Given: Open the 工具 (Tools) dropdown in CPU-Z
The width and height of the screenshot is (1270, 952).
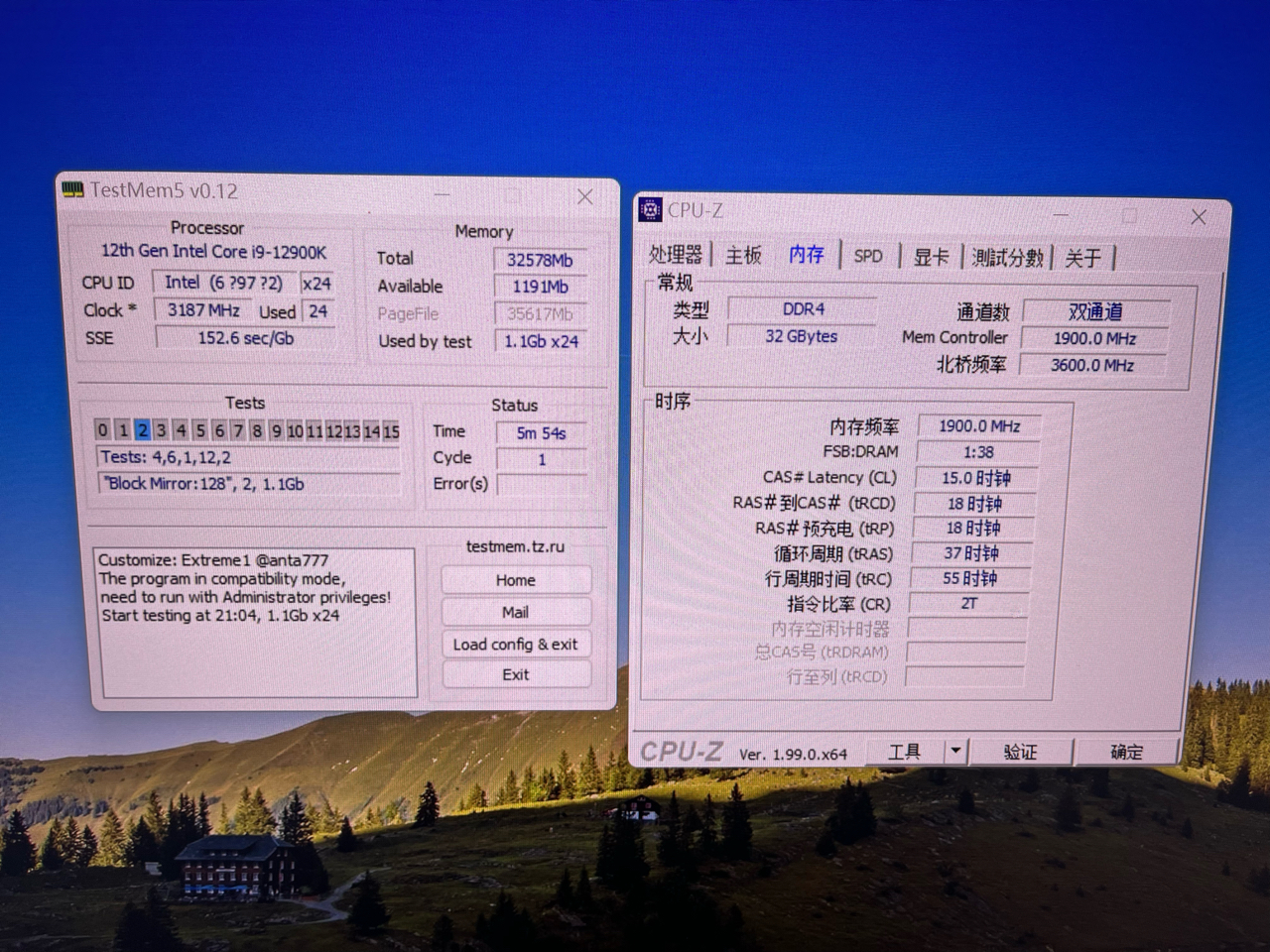Looking at the screenshot, I should 905,752.
